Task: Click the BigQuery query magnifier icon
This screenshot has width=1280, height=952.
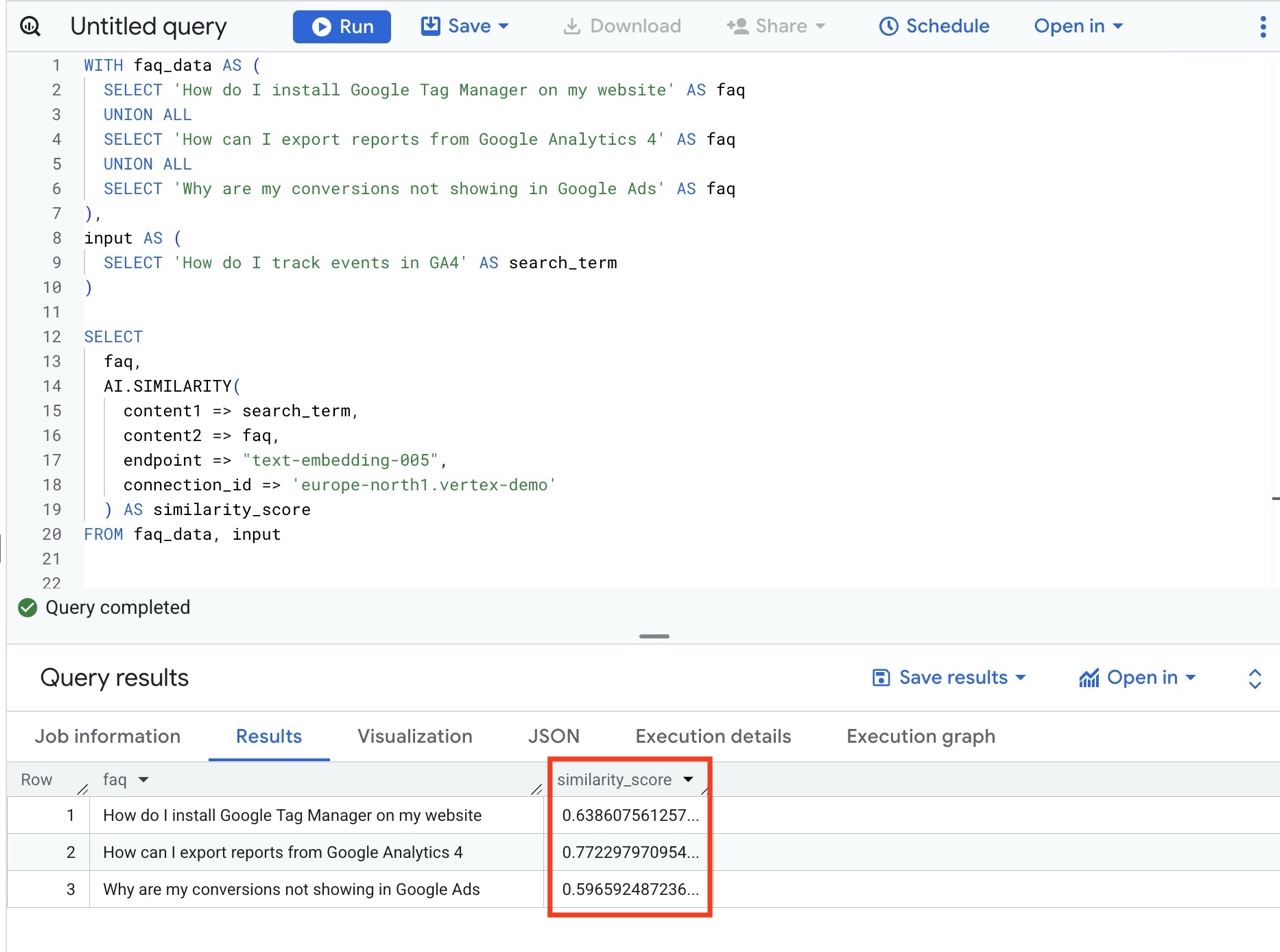Action: coord(30,27)
